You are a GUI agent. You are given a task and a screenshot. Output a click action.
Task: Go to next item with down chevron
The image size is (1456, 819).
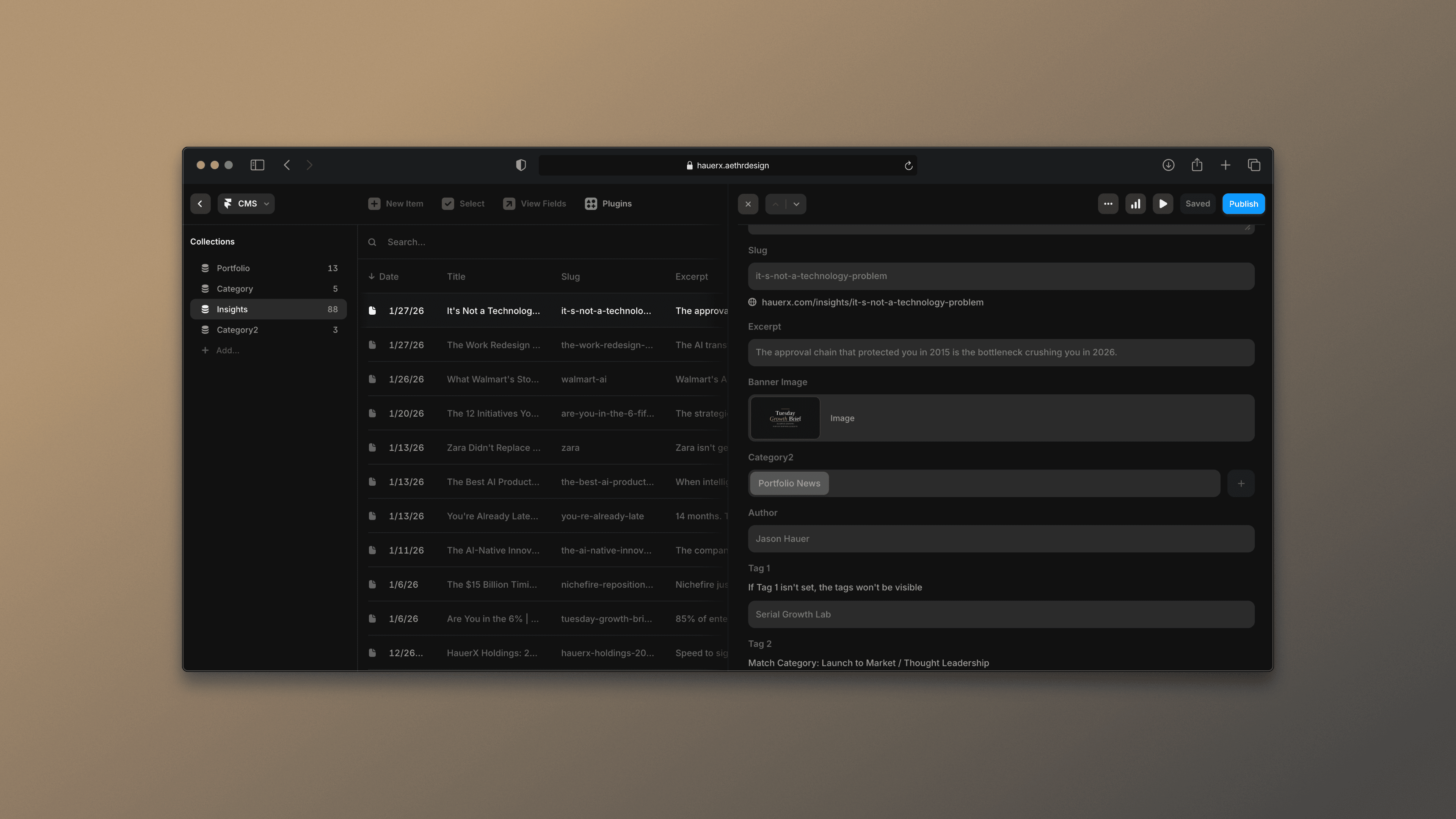pos(796,204)
